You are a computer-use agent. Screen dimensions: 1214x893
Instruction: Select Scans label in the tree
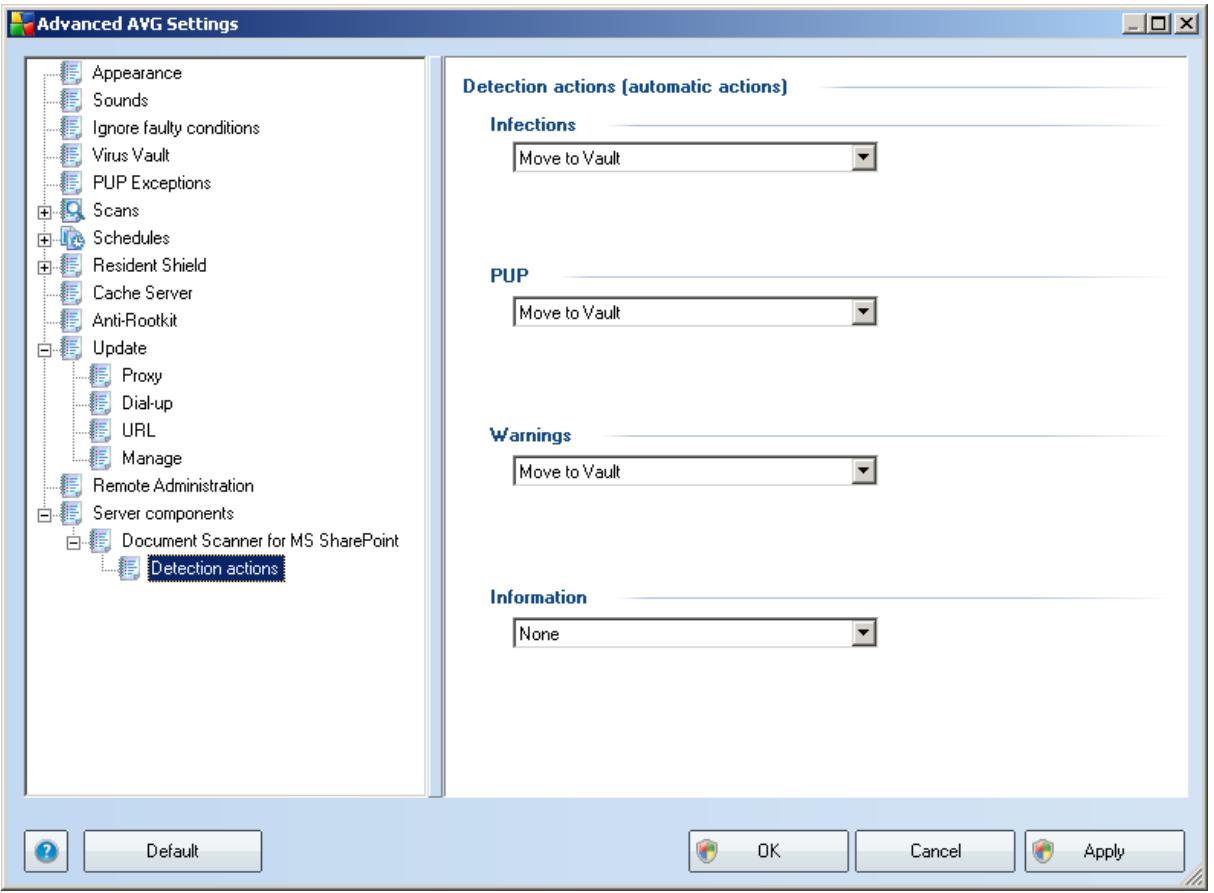(115, 211)
